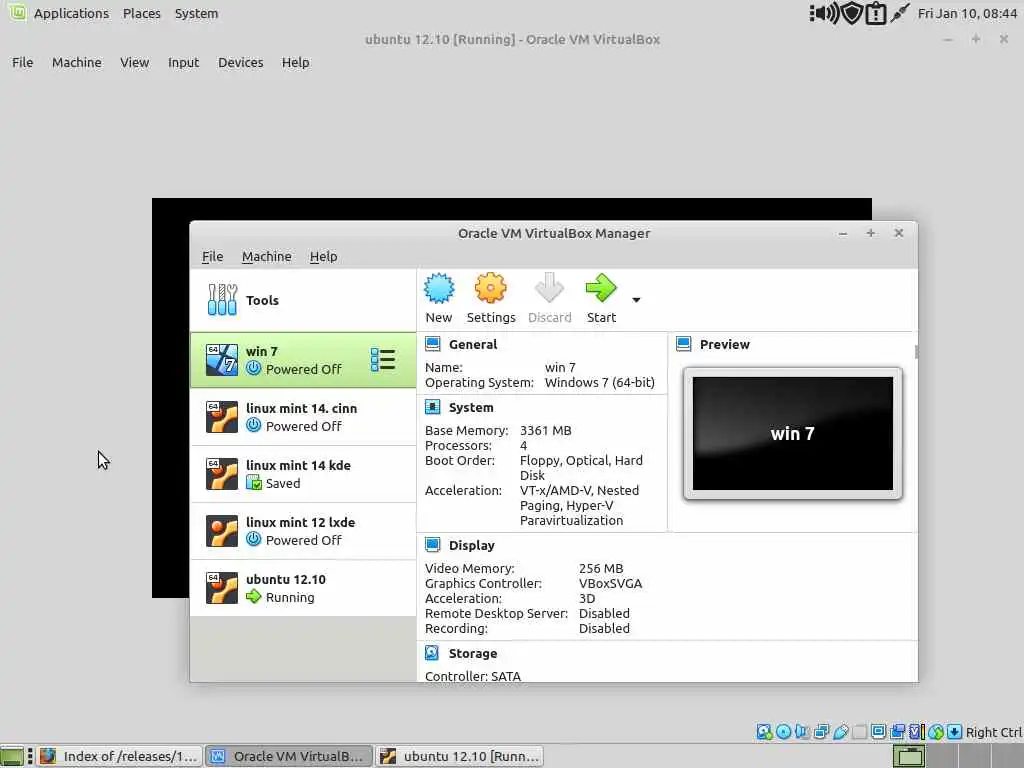1024x768 pixels.
Task: Switch to ubuntu 12.10 [Running] taskbar button
Action: click(460, 756)
